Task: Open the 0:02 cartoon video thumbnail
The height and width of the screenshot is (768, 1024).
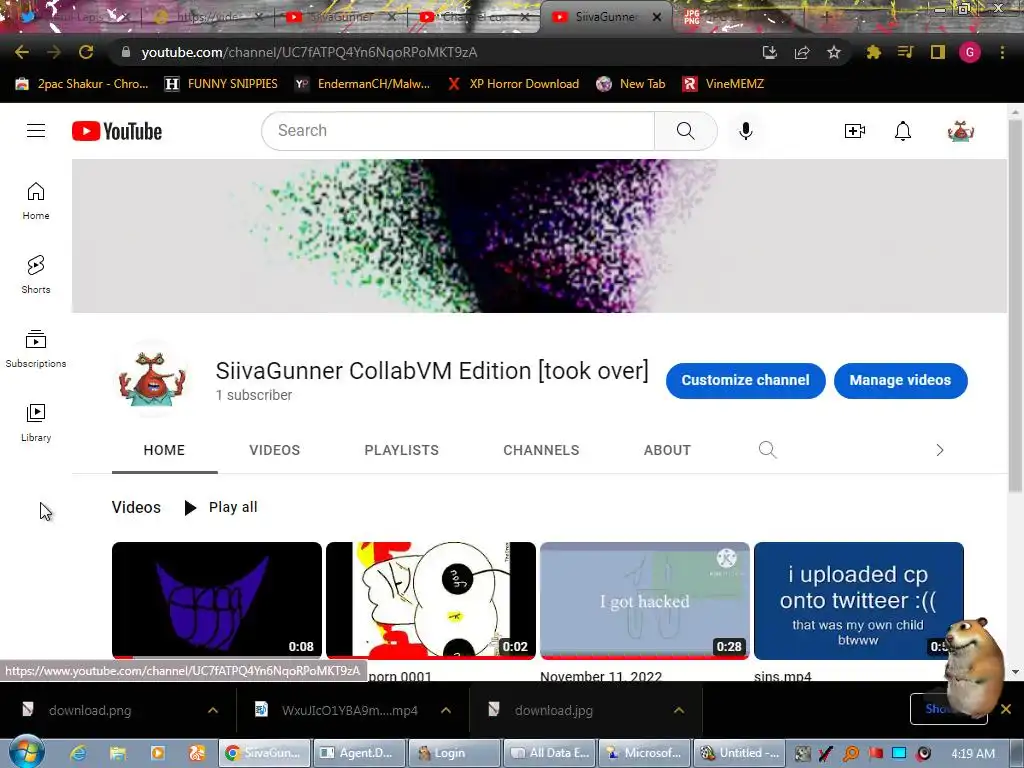Action: [431, 600]
